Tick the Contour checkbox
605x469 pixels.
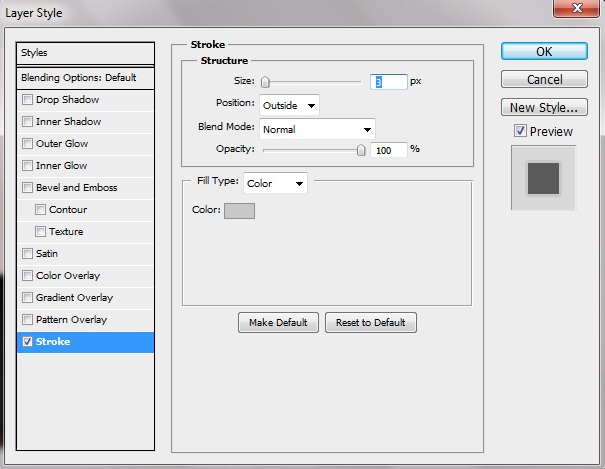pos(40,209)
